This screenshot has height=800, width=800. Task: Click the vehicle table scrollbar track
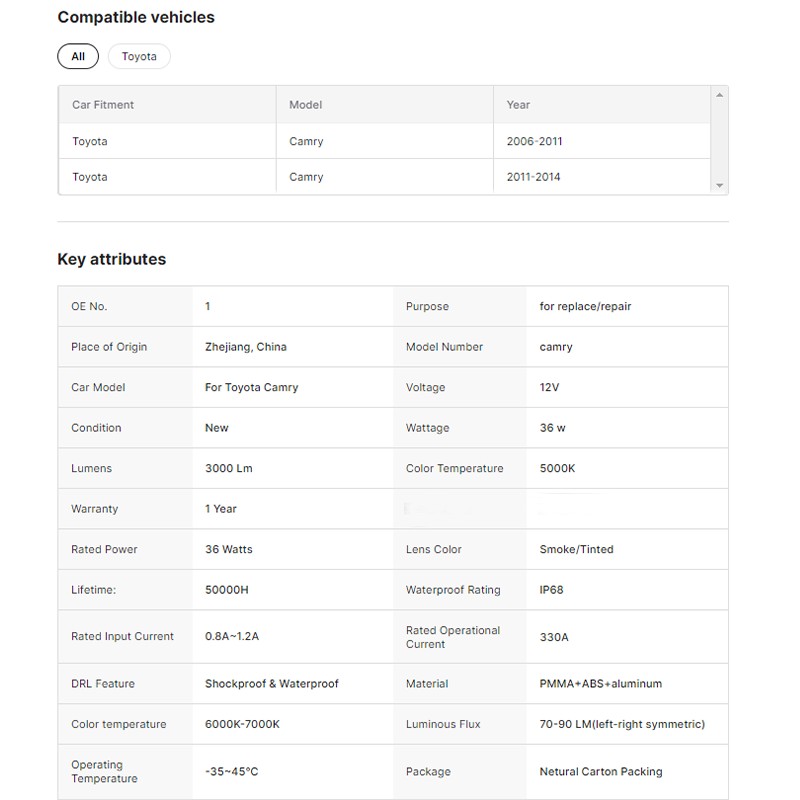tap(719, 140)
